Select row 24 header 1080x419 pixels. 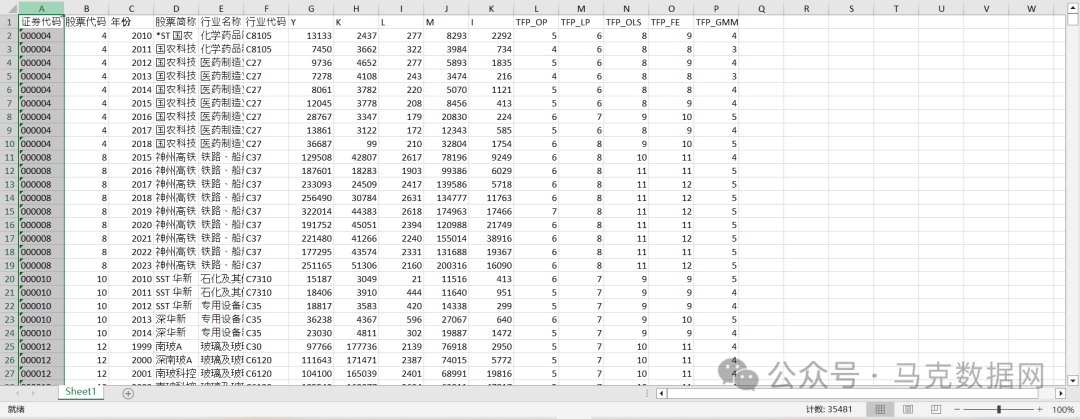pyautogui.click(x=10, y=332)
